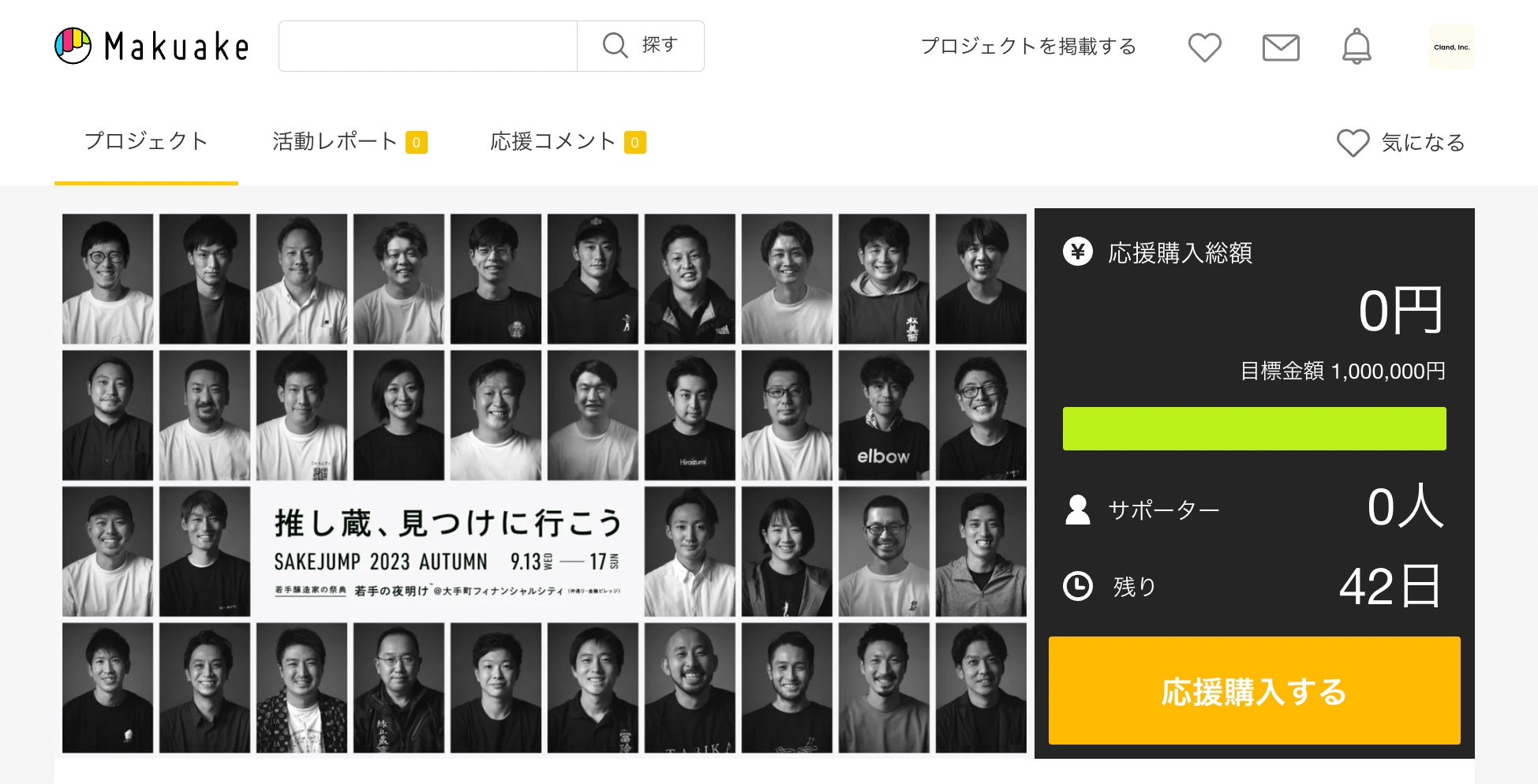Click the search magnifier icon

coord(615,45)
